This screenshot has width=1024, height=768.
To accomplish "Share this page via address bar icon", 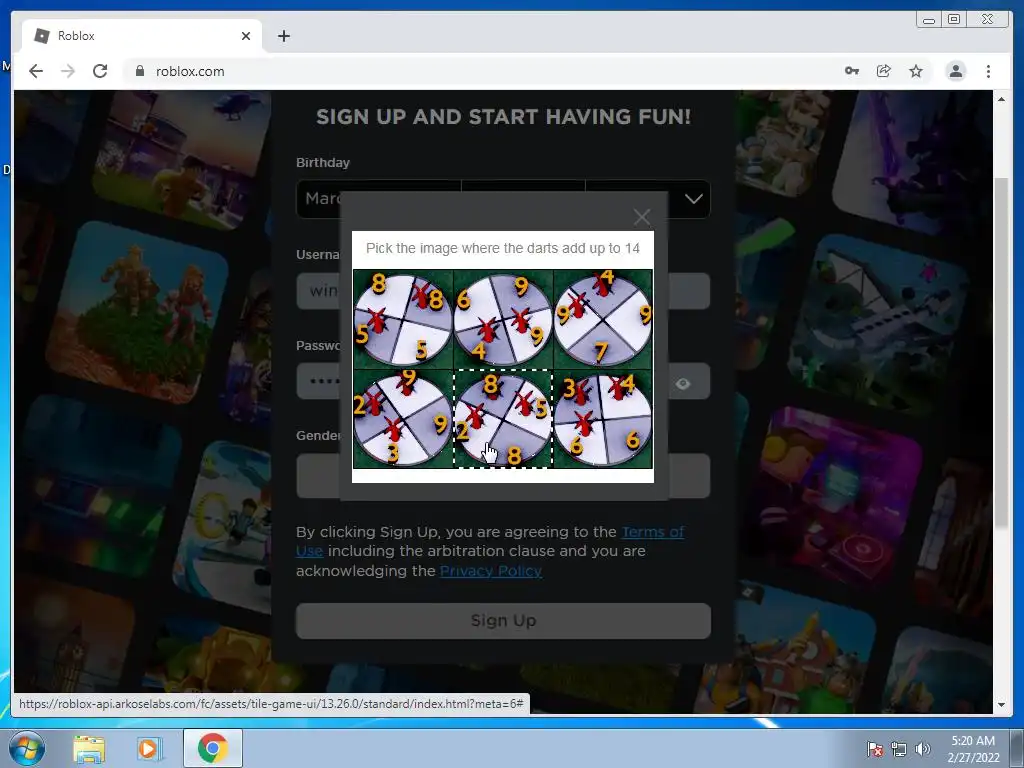I will coord(884,71).
